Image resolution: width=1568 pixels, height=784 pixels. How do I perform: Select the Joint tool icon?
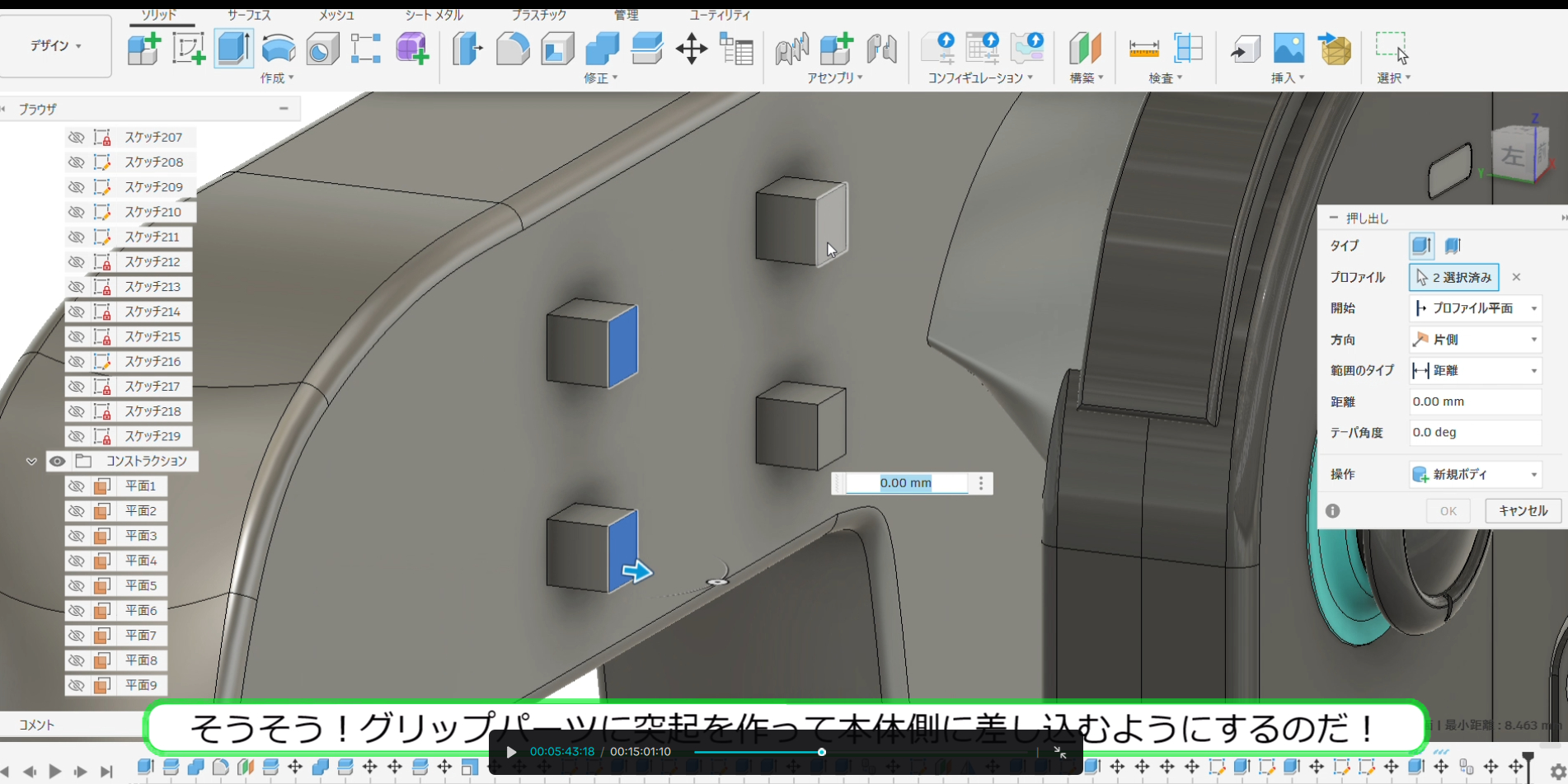tap(881, 49)
